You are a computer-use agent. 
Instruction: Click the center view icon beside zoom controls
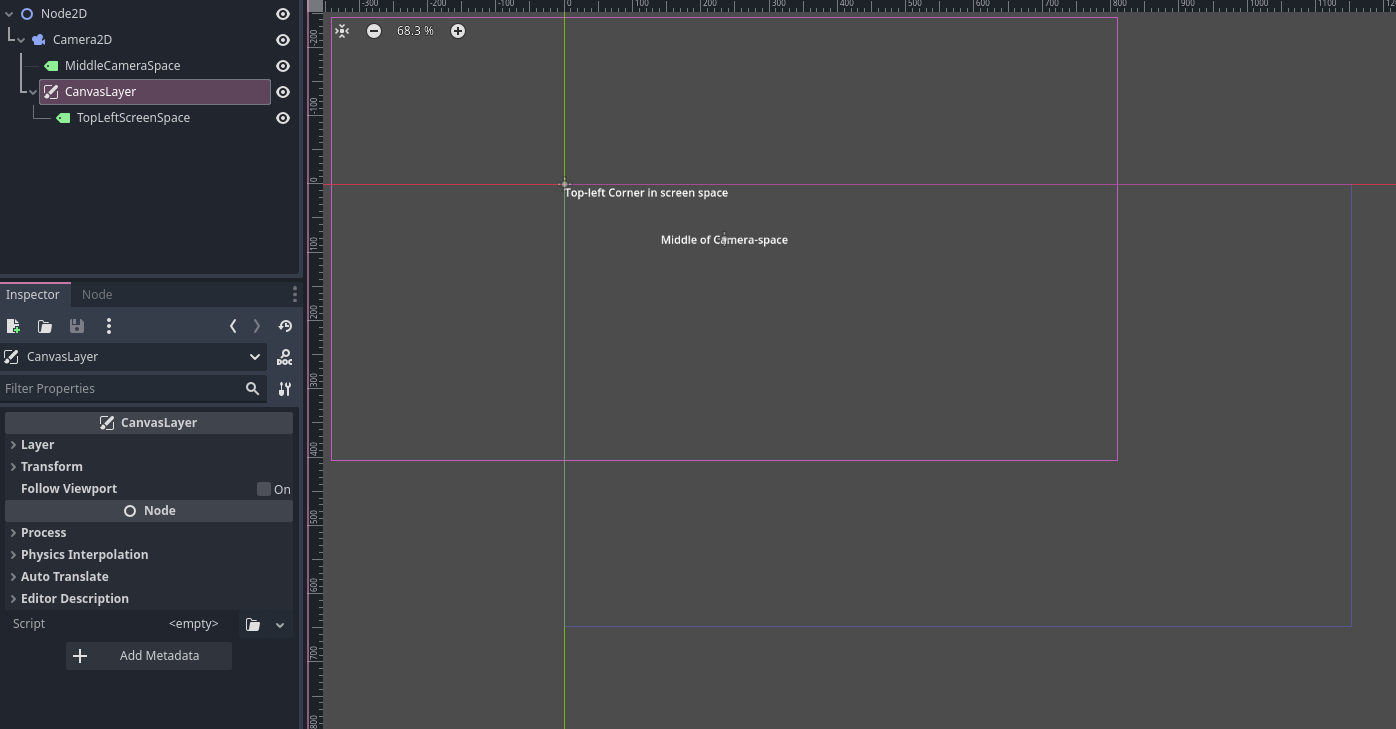click(342, 31)
